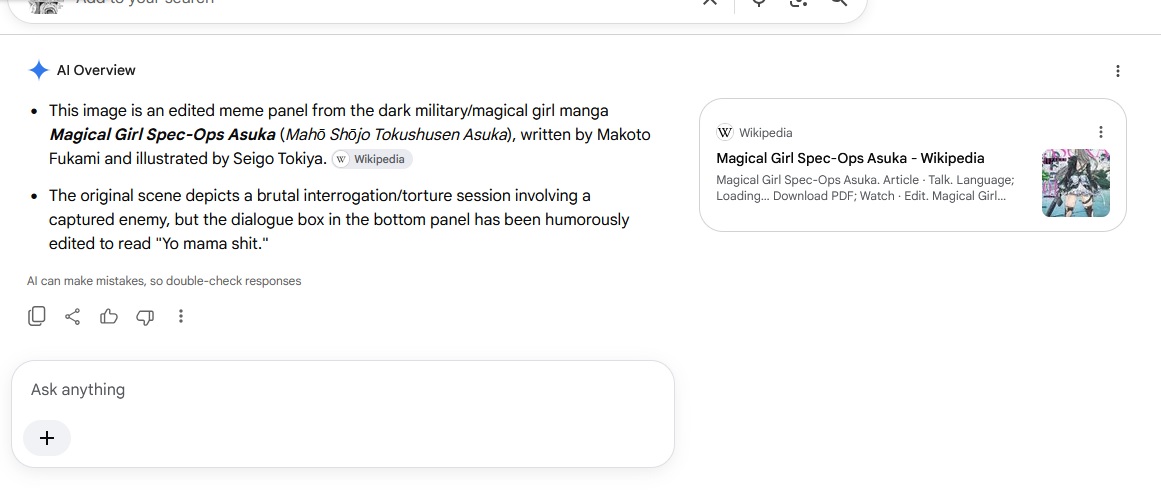The image size is (1161, 493).
Task: Give the AI Overview a thumbs down
Action: click(x=145, y=317)
